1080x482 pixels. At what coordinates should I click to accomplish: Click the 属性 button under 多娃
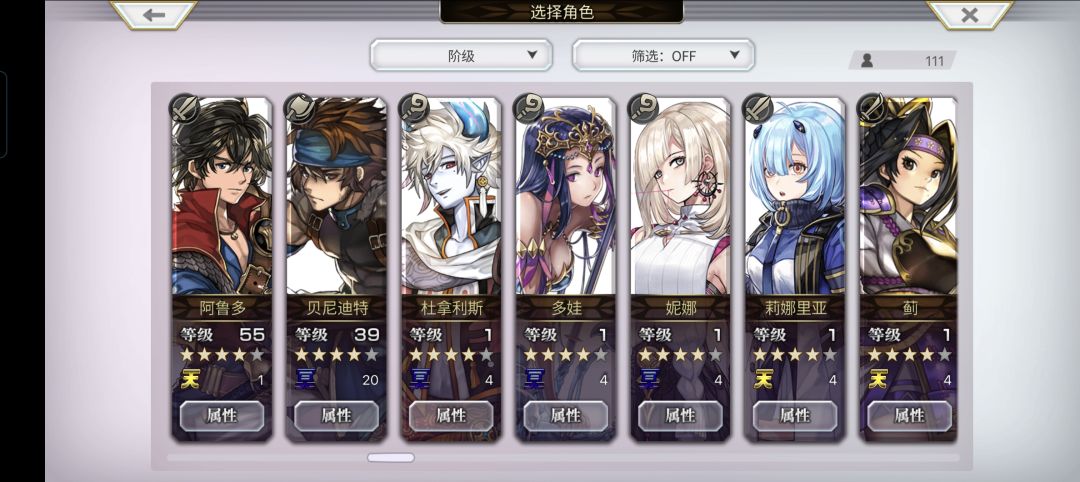(x=565, y=415)
